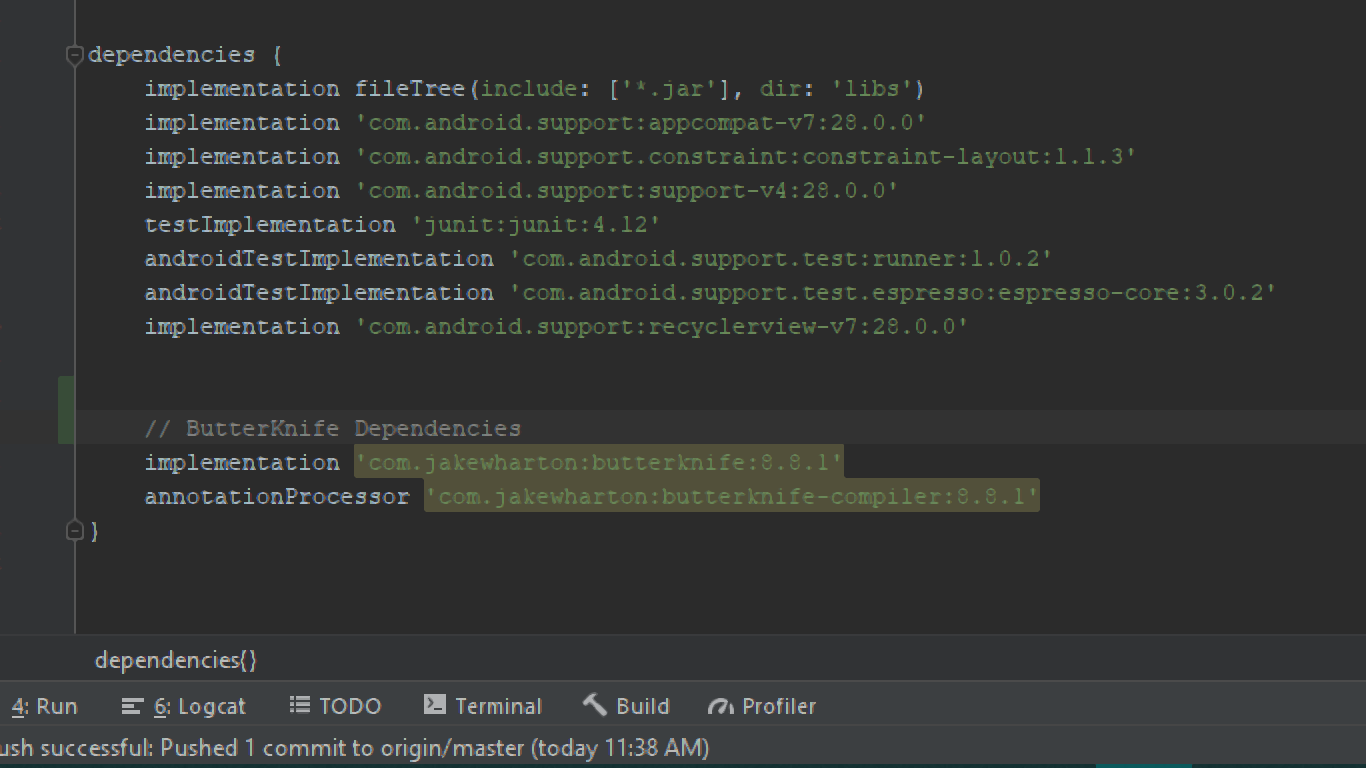Open the Profiler tool window
Viewport: 1366px width, 768px height.
click(x=761, y=706)
